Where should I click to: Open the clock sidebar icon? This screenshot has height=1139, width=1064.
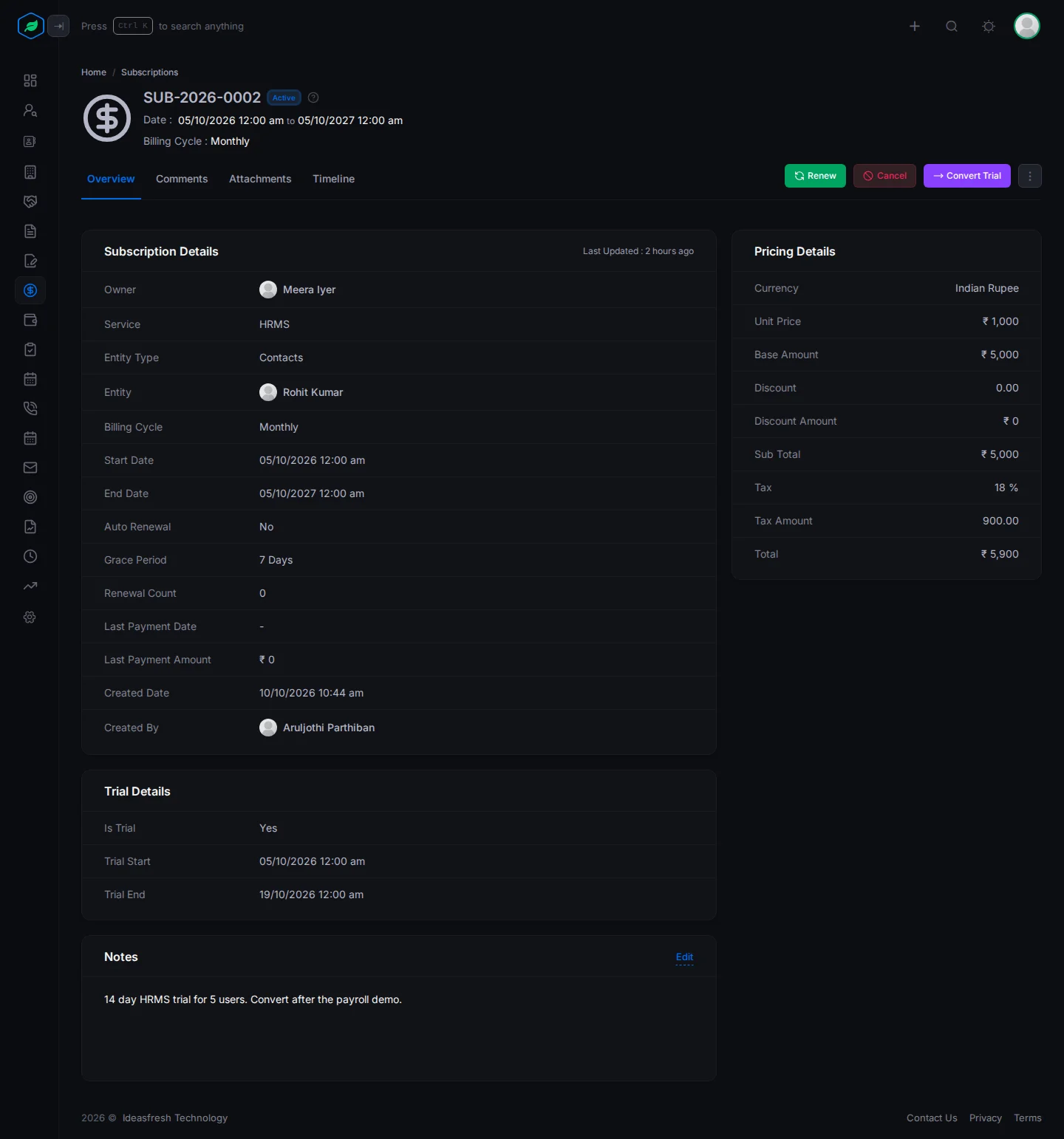pyautogui.click(x=30, y=556)
